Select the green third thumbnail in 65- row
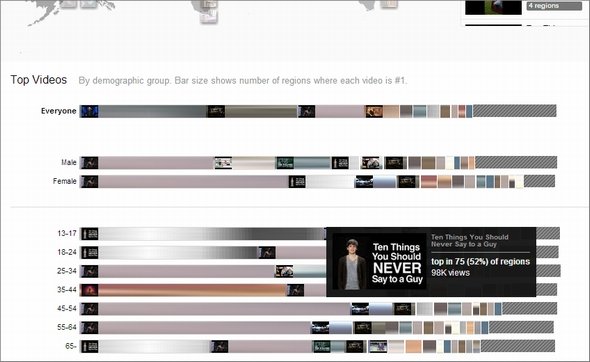The height and width of the screenshot is (362, 590). click(x=322, y=347)
